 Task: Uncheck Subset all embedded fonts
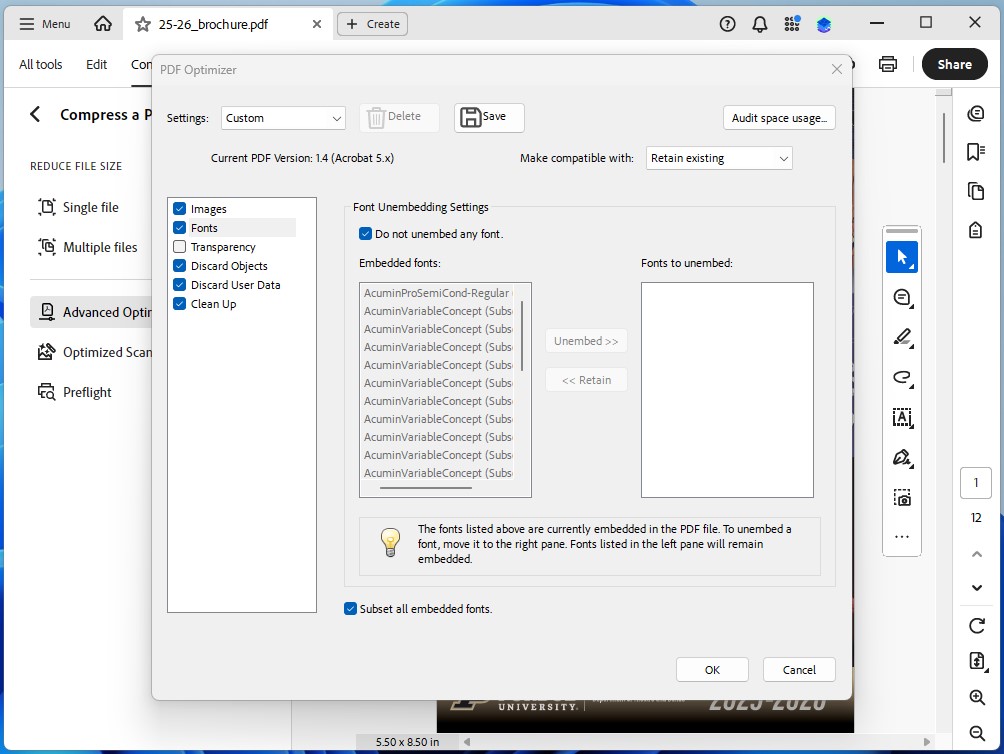coord(350,609)
